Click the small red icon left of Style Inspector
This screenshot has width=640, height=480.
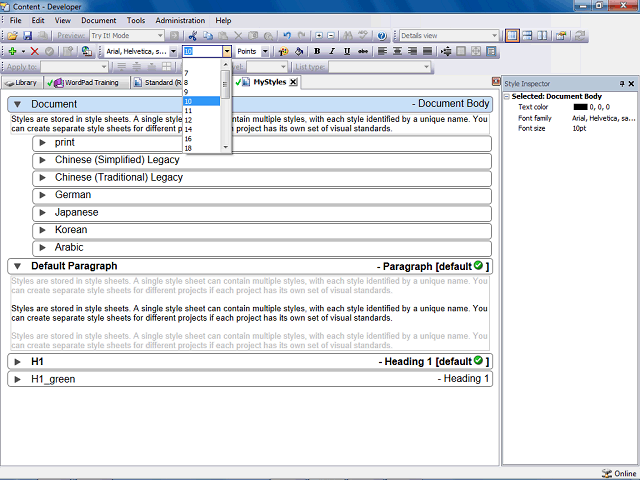coord(496,82)
